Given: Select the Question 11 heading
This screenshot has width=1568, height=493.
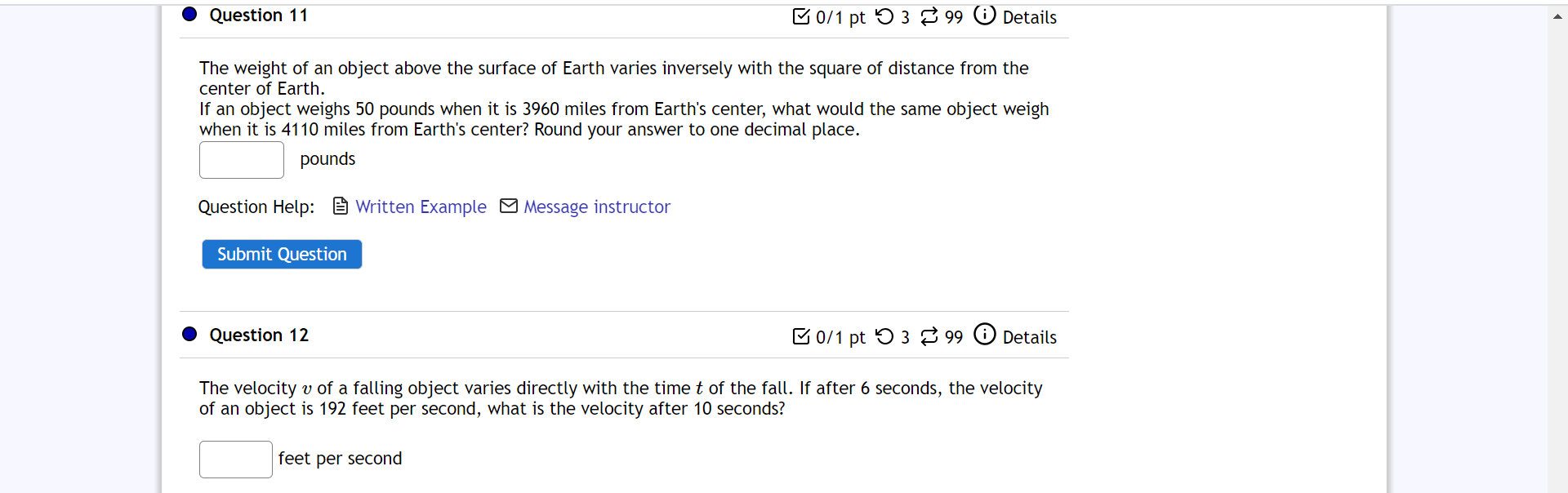Looking at the screenshot, I should (259, 15).
